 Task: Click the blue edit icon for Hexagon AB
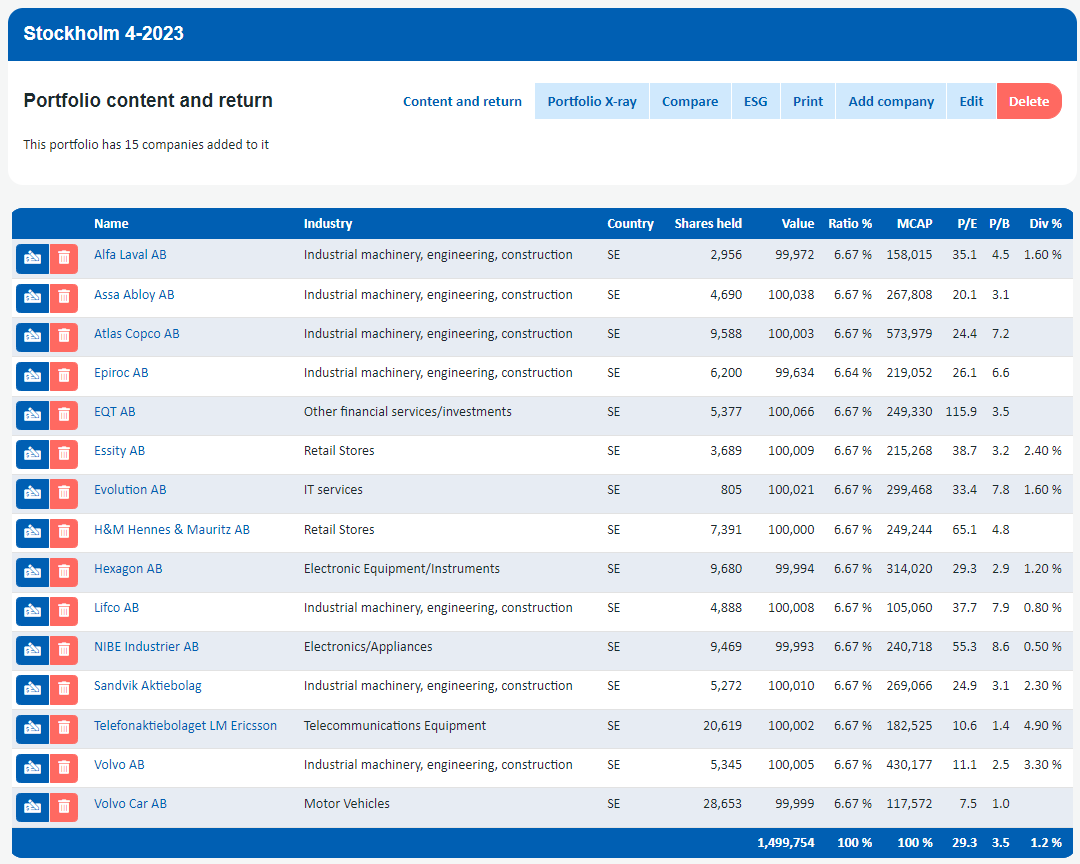[32, 572]
